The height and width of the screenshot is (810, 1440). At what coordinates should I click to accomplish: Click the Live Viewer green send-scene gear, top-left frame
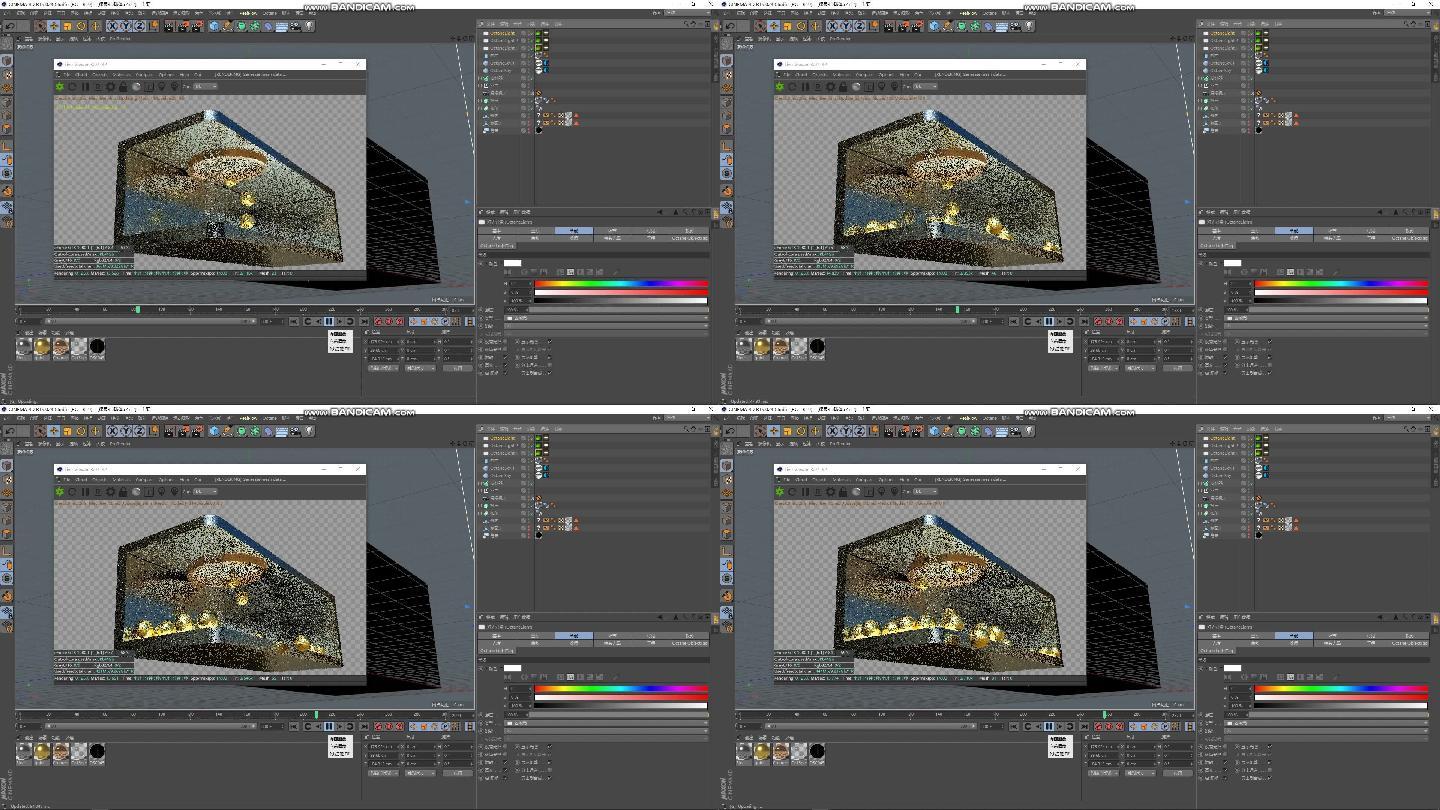coord(60,86)
